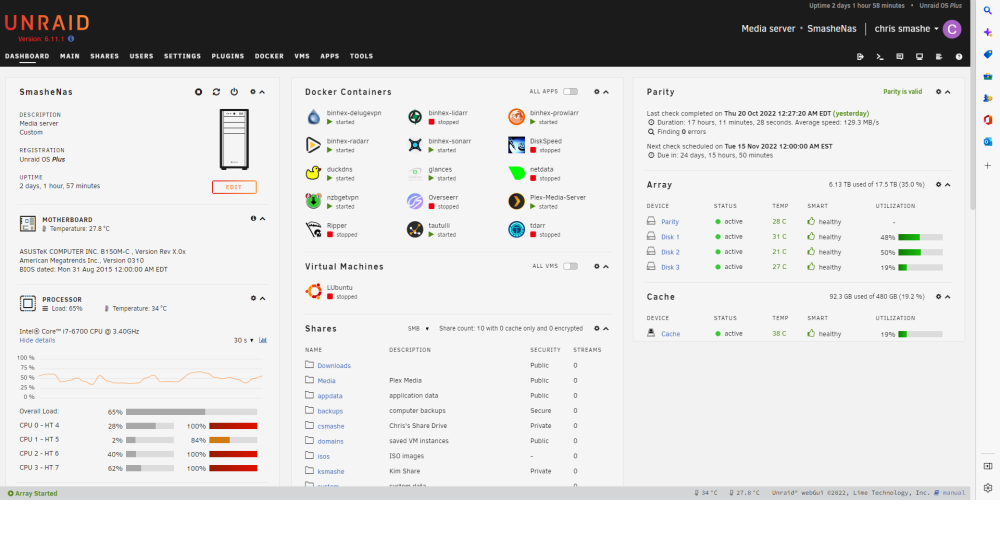Open the Parity device link in Array
Image resolution: width=1000 pixels, height=538 pixels.
670,222
